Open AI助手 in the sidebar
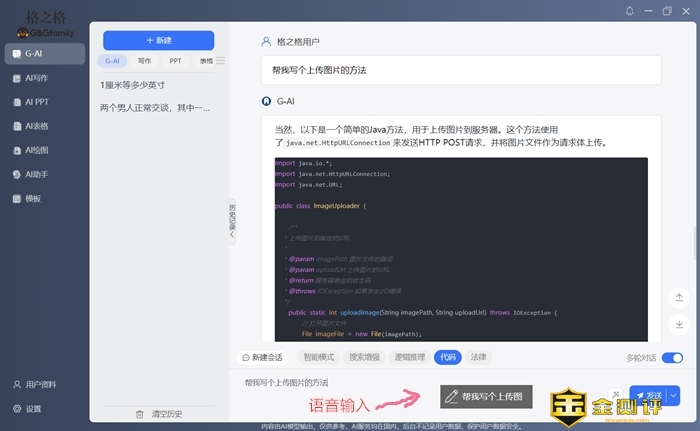Screen dimensions: 700x431 pos(40,174)
